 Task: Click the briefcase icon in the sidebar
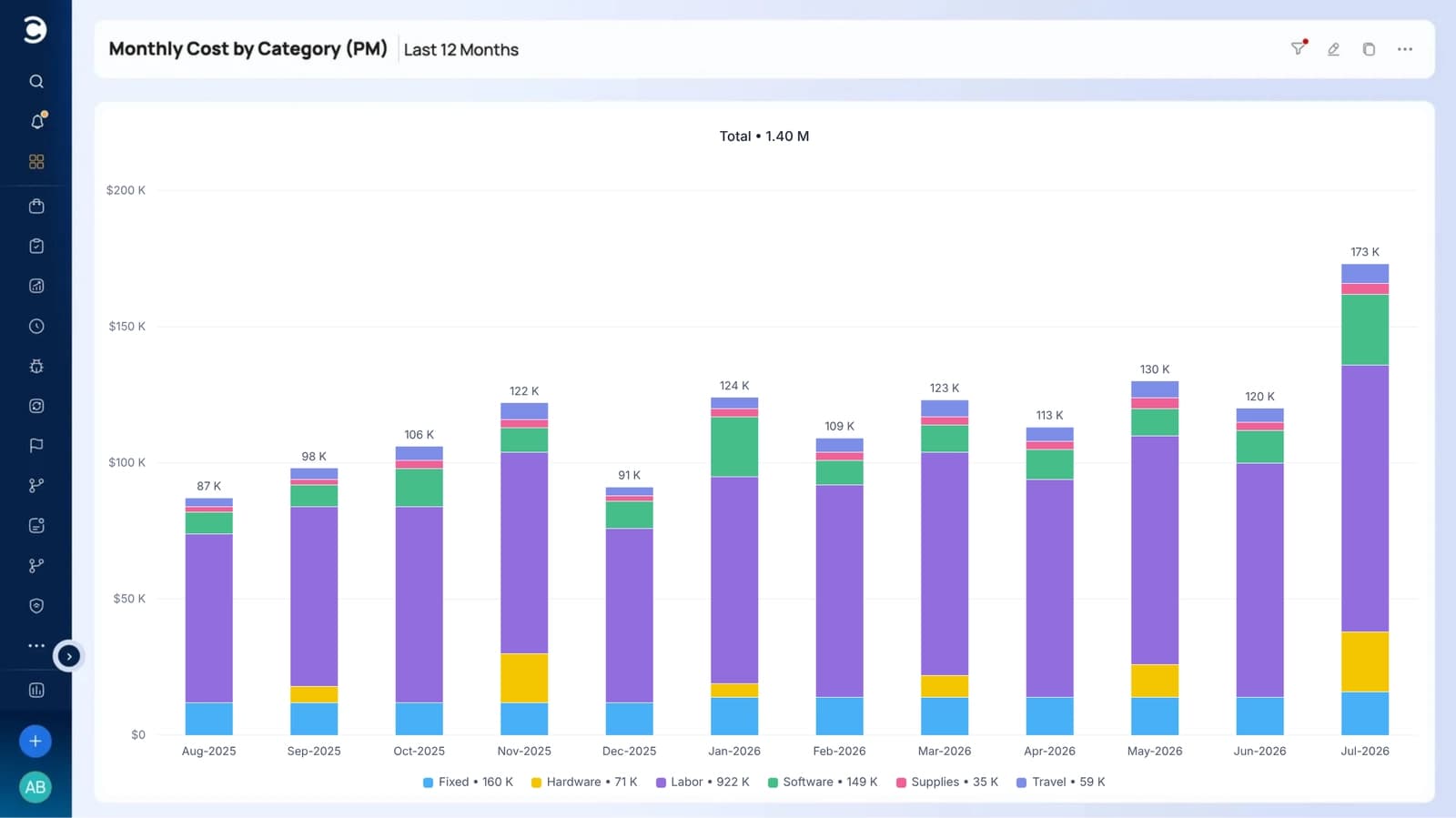[x=36, y=207]
